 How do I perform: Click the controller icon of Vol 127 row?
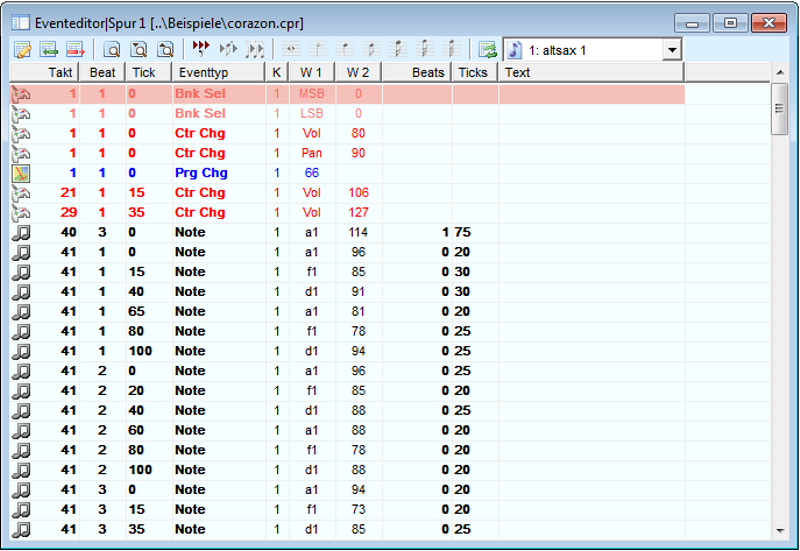(x=21, y=213)
